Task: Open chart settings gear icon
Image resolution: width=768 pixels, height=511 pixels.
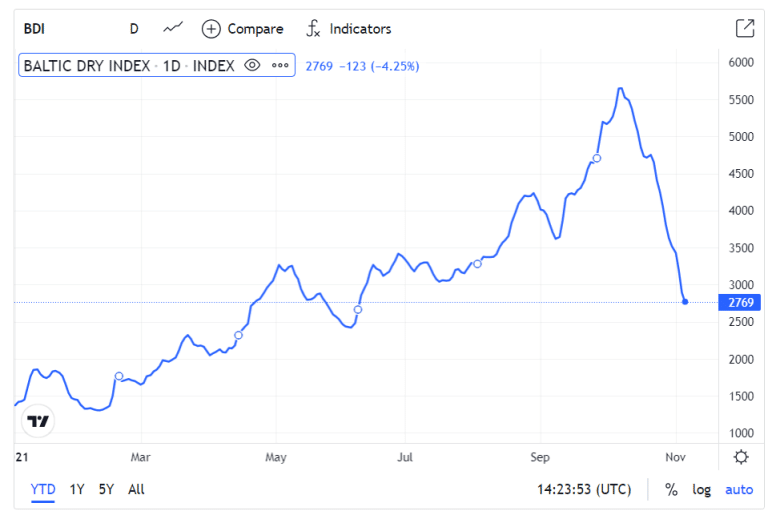Action: [x=740, y=457]
